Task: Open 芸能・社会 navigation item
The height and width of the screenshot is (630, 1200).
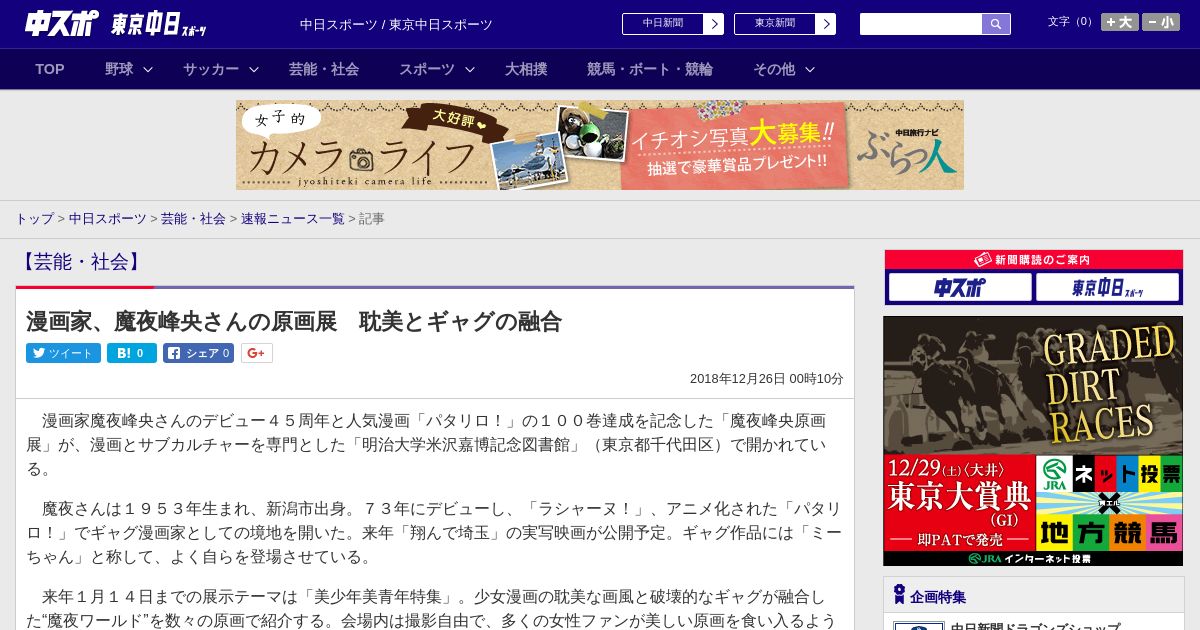Action: click(324, 69)
